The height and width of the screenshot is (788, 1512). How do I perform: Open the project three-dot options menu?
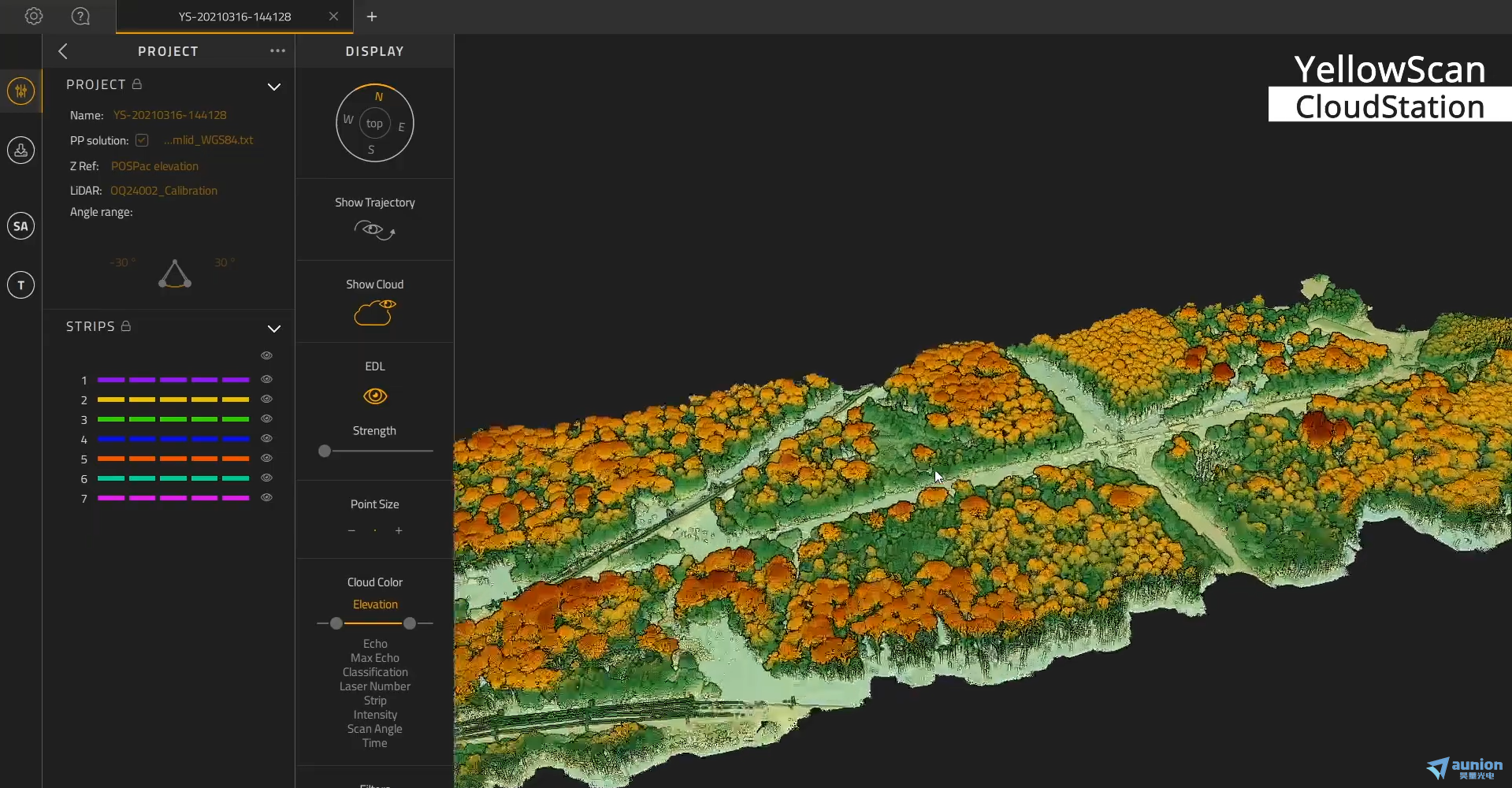pos(277,50)
